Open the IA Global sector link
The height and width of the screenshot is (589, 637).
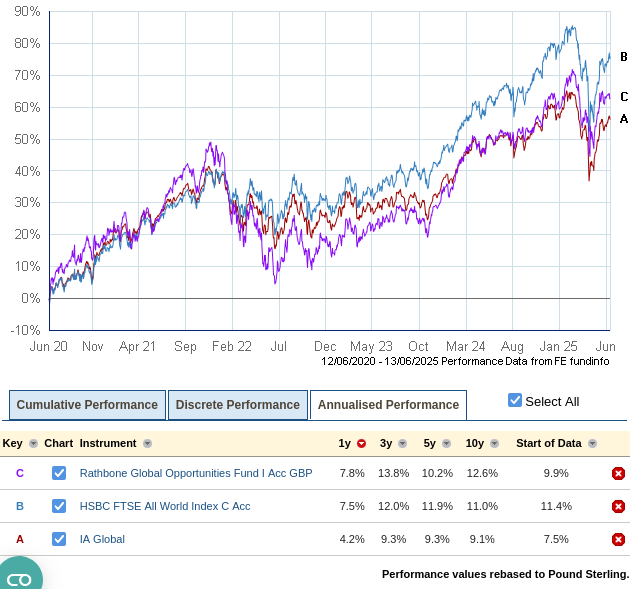click(102, 540)
